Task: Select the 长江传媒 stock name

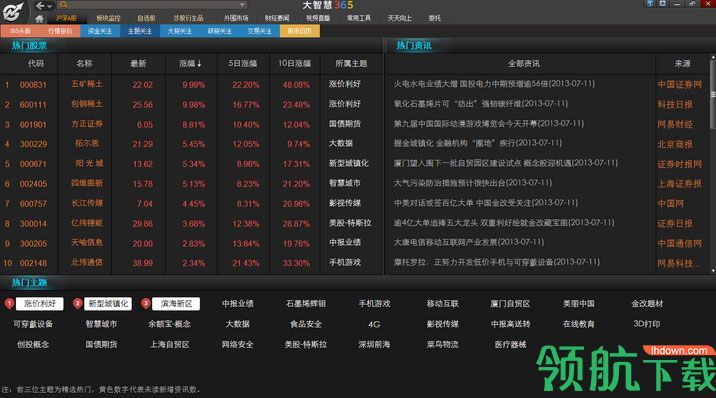Action: click(87, 203)
